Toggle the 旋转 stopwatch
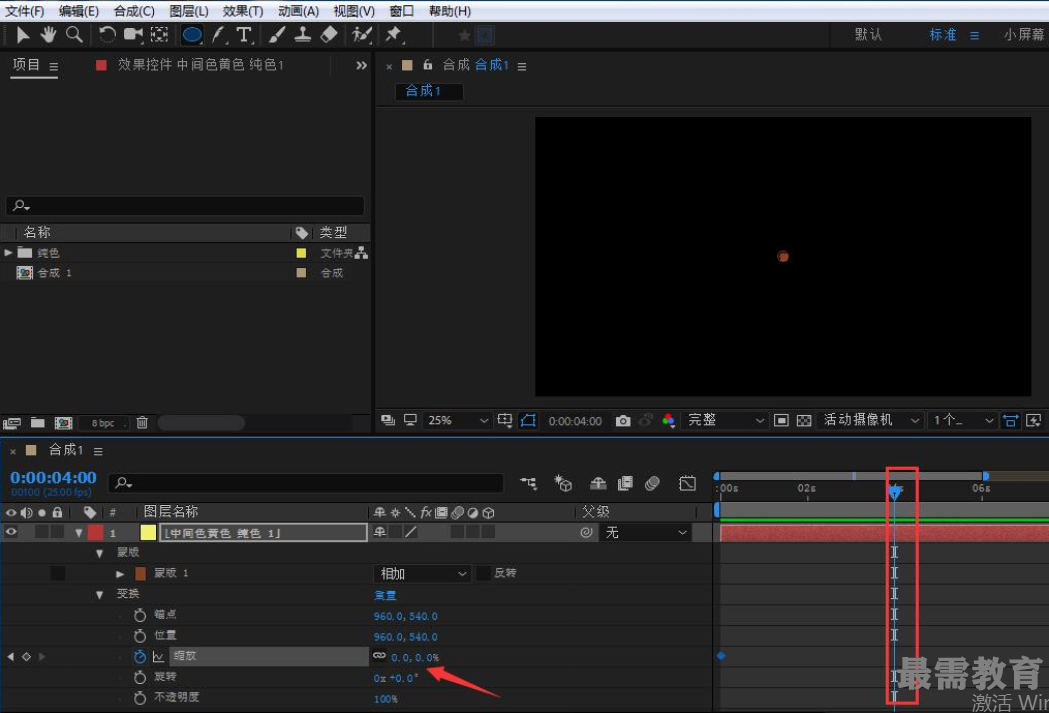The width and height of the screenshot is (1049, 713). tap(139, 678)
